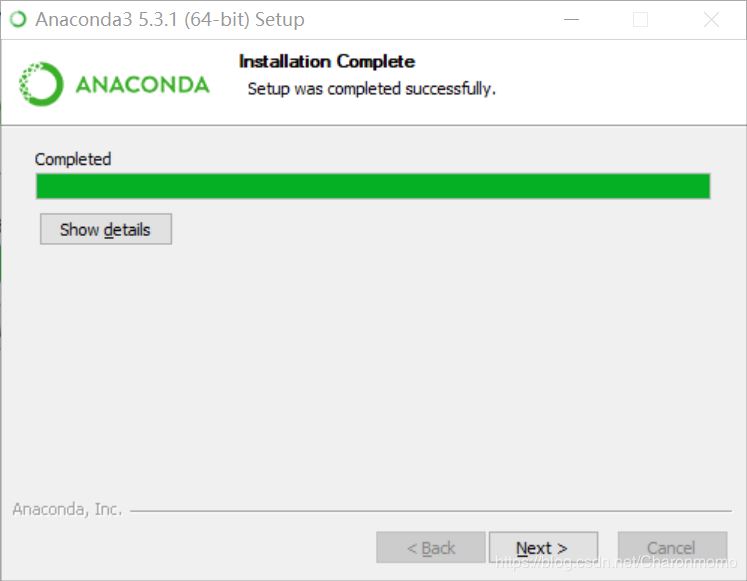
Task: Click the separator line beside Anaconda, Inc.
Action: pos(431,511)
